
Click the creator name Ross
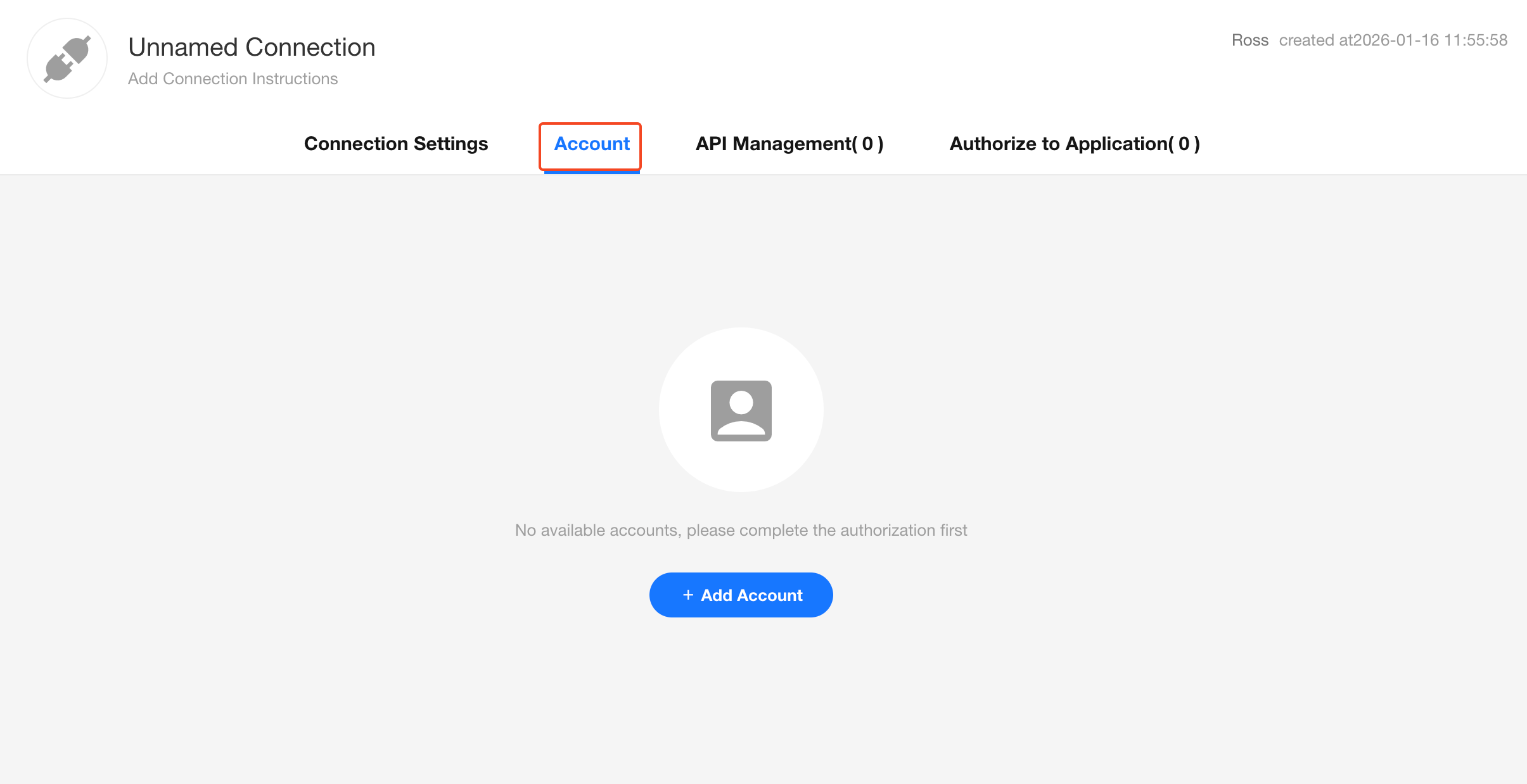tap(1249, 40)
